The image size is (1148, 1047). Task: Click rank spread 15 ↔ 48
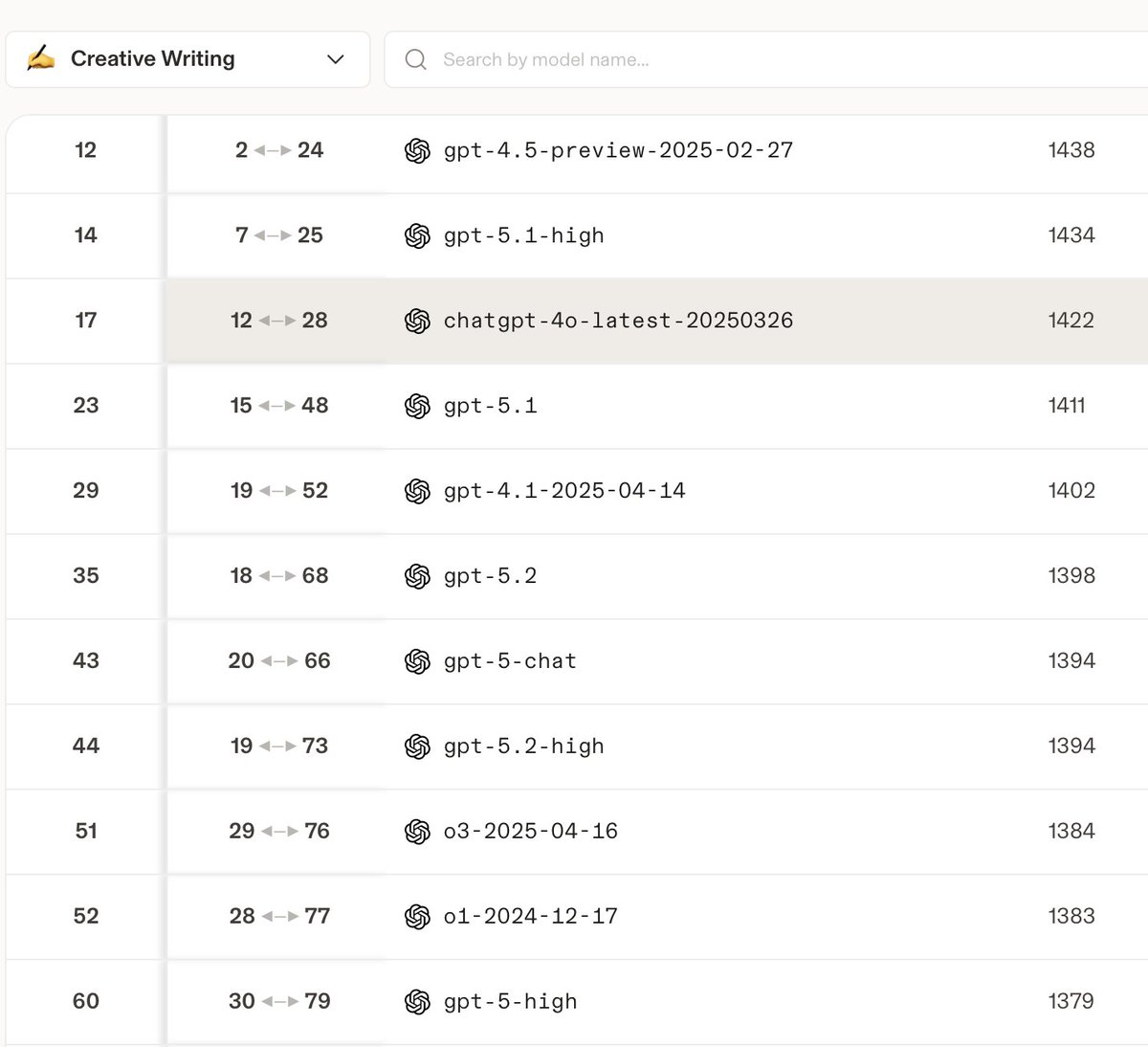(279, 406)
